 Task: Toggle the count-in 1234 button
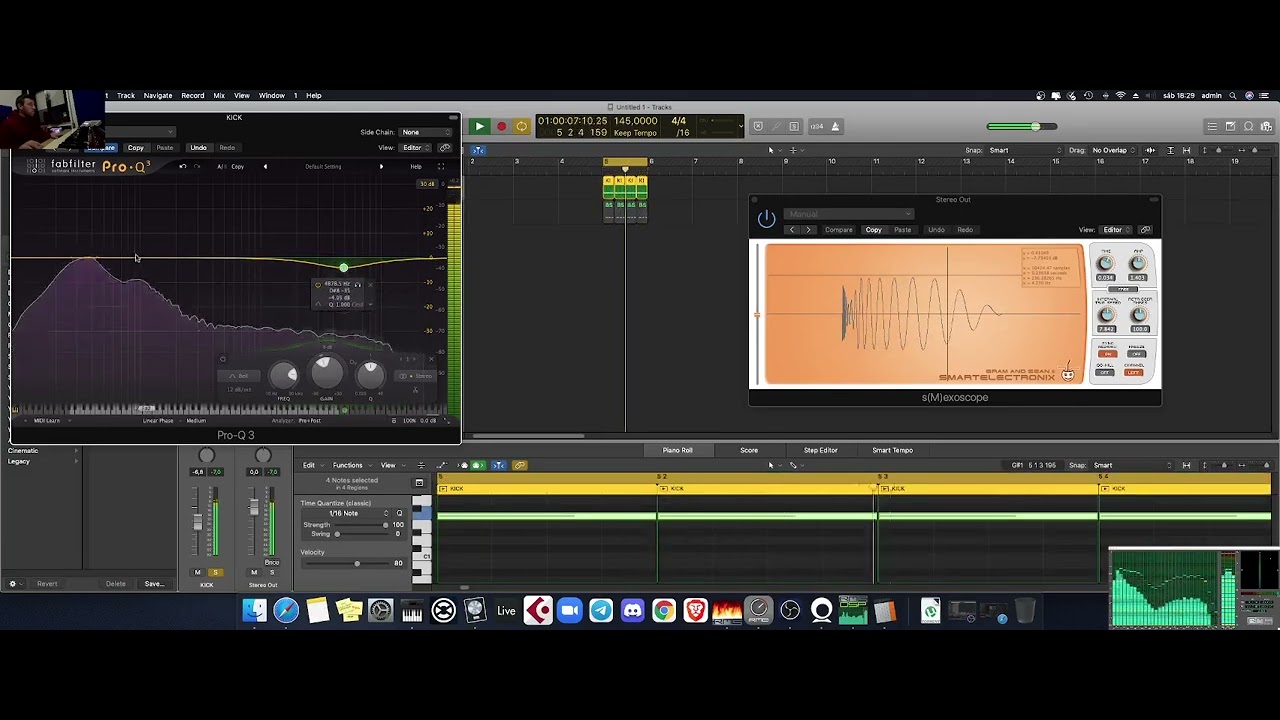coord(816,126)
